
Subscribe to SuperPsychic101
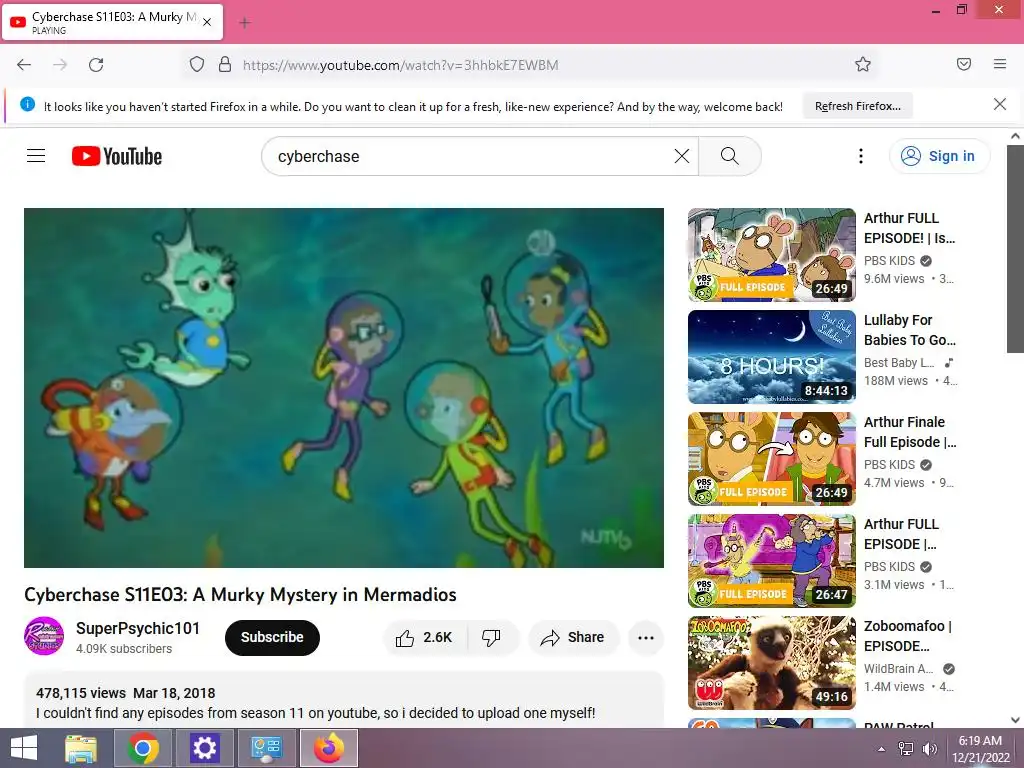[x=272, y=637]
